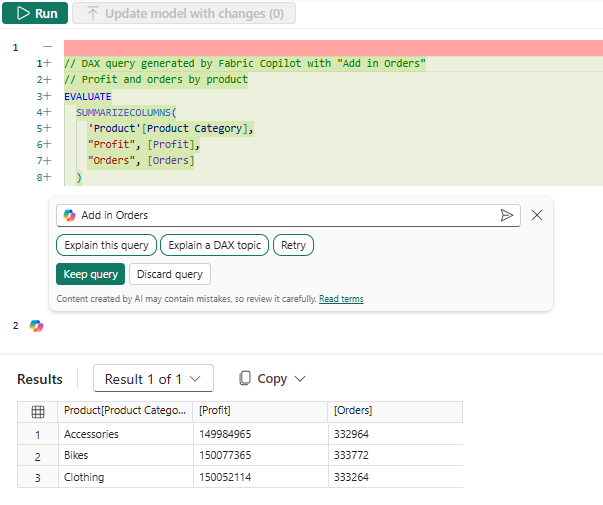Open the Result 1 of 1 dropdown
603x505 pixels.
pos(153,379)
